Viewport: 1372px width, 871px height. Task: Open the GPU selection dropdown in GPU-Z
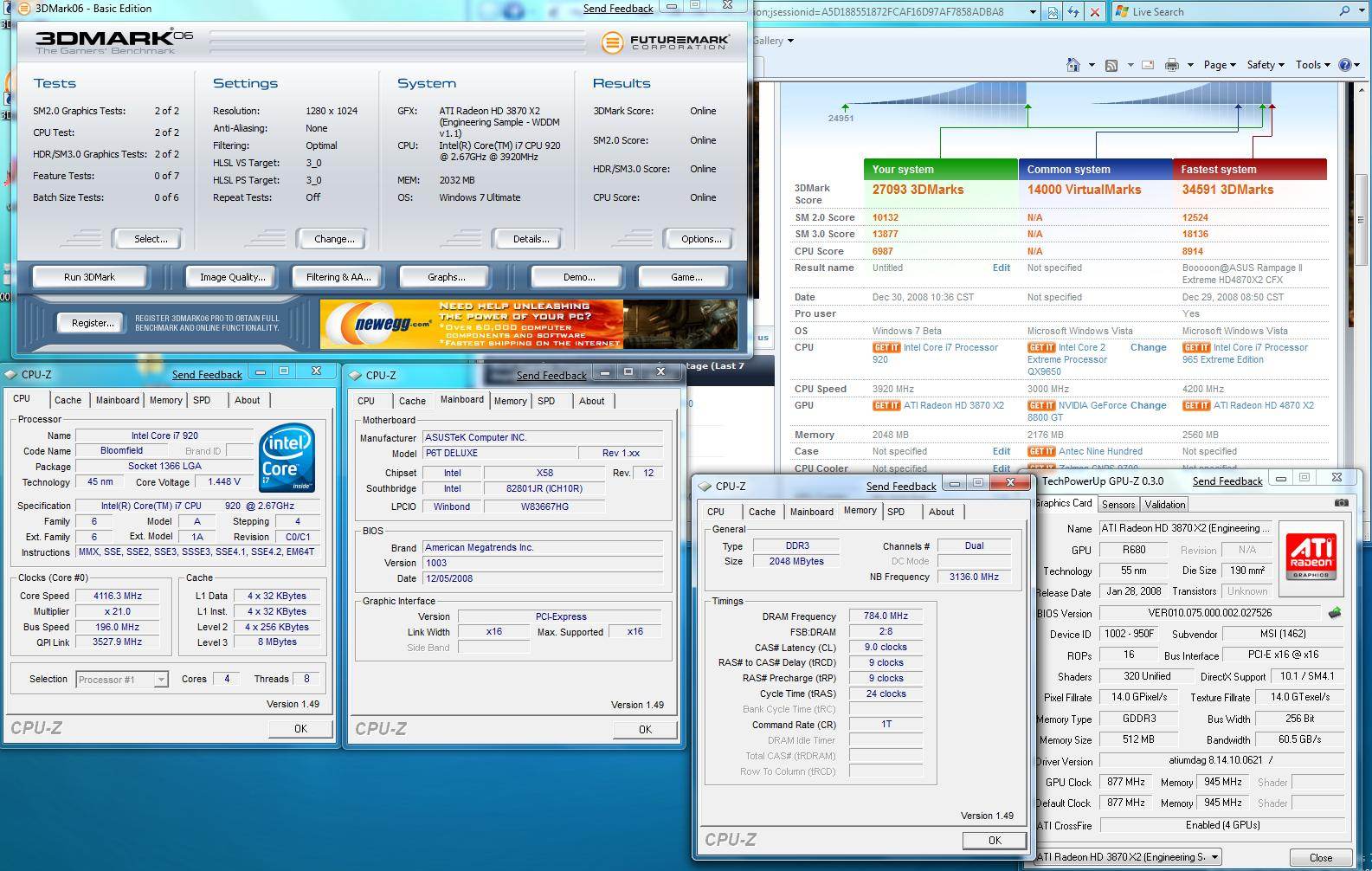tap(1215, 857)
